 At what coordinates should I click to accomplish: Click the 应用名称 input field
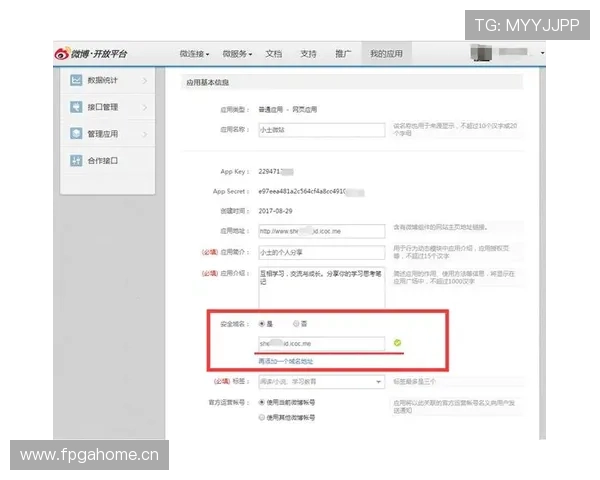322,130
